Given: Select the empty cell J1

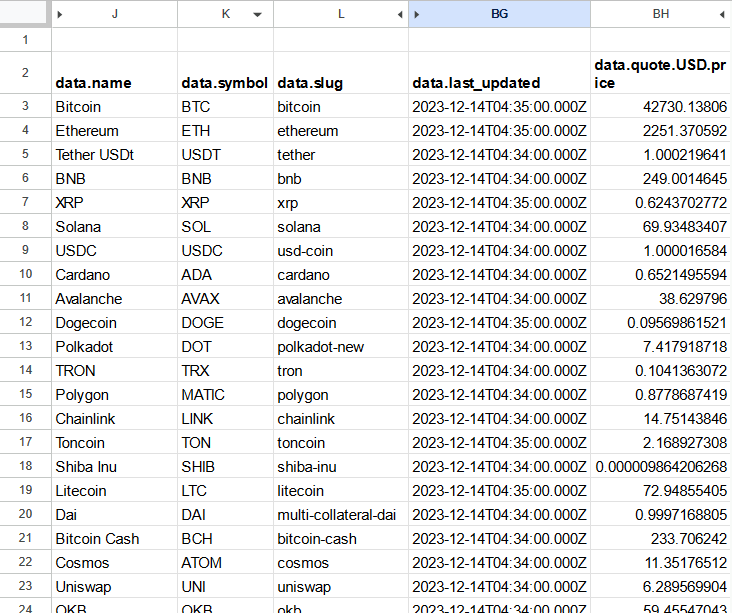Looking at the screenshot, I should [x=114, y=40].
